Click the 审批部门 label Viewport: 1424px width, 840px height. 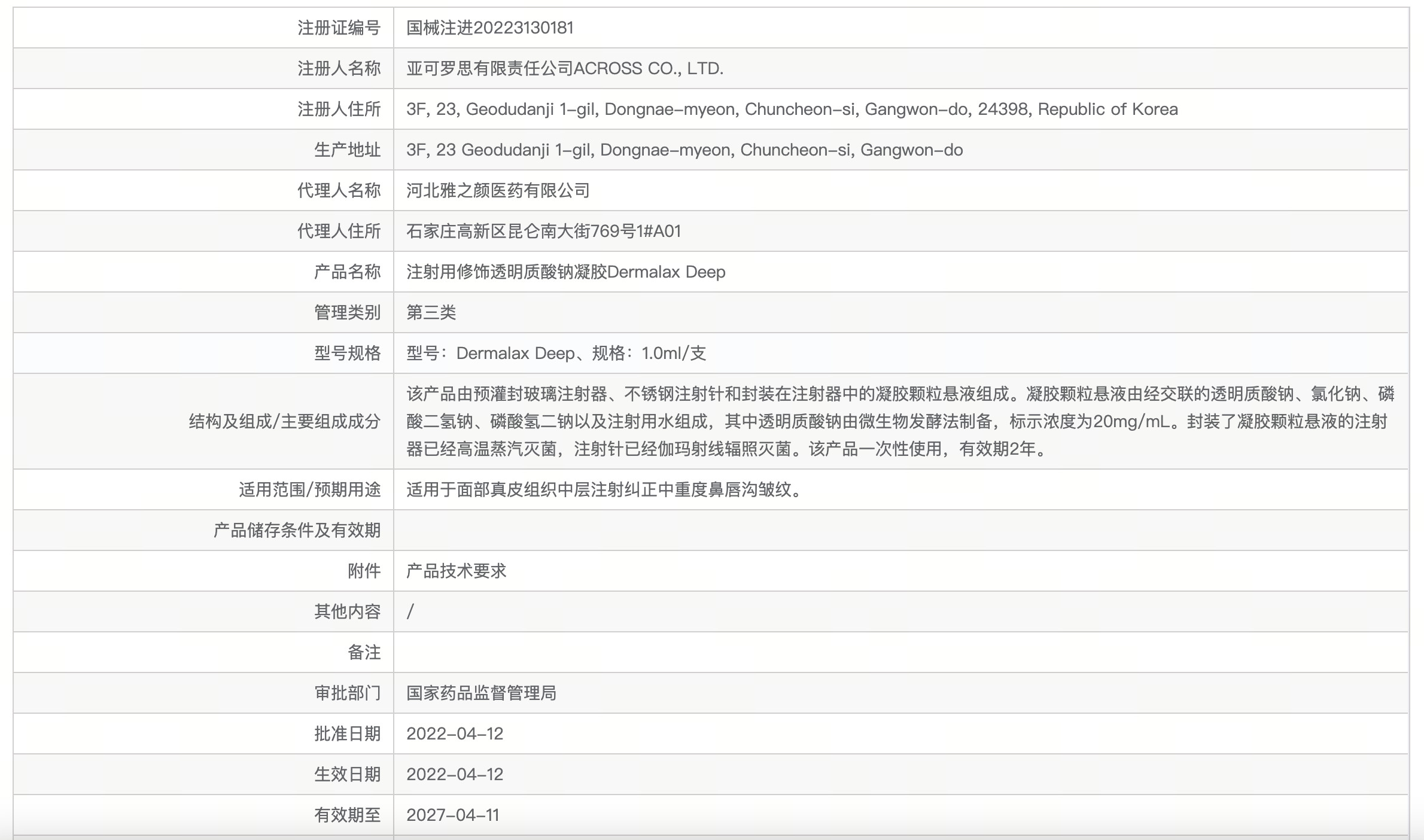pos(348,693)
